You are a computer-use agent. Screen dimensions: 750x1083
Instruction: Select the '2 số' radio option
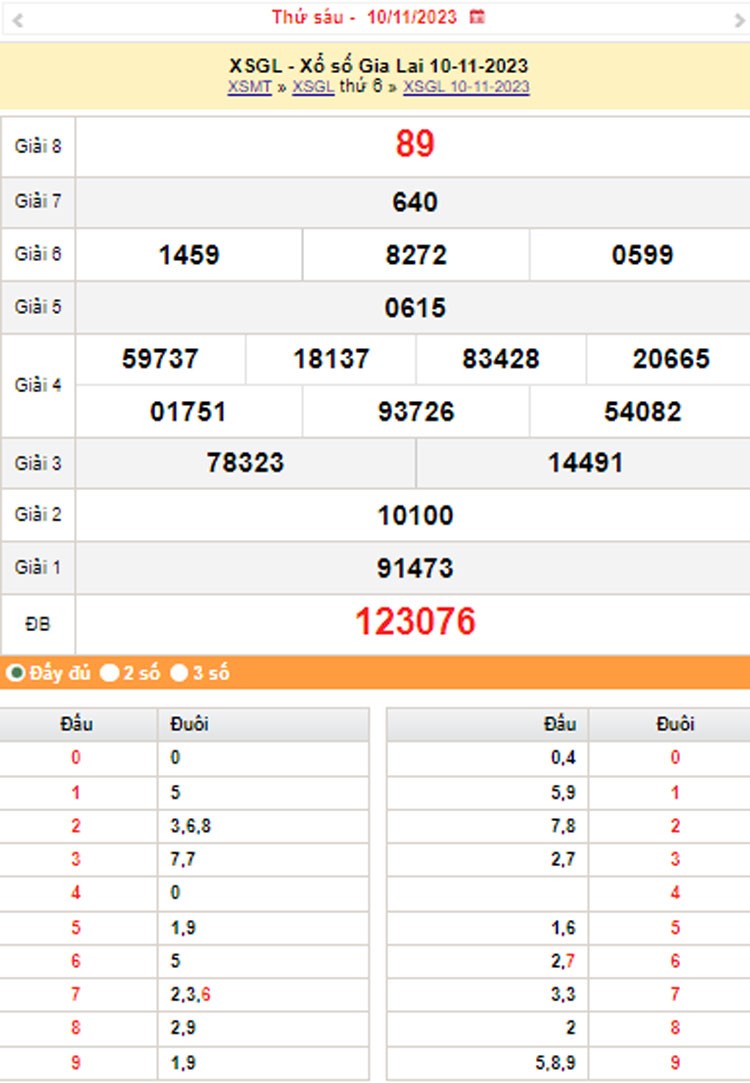tap(110, 673)
